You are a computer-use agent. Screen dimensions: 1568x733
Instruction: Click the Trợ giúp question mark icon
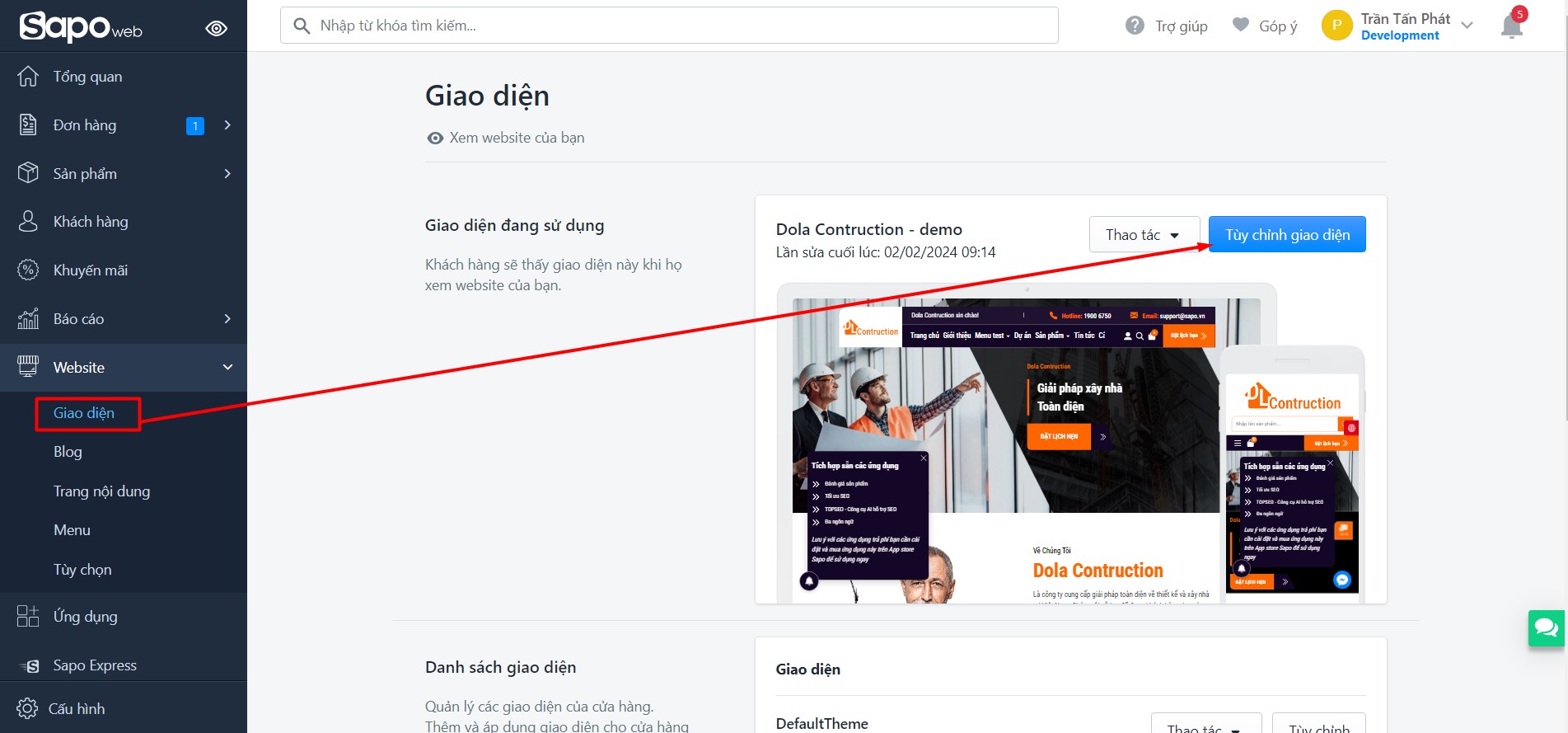click(x=1135, y=26)
